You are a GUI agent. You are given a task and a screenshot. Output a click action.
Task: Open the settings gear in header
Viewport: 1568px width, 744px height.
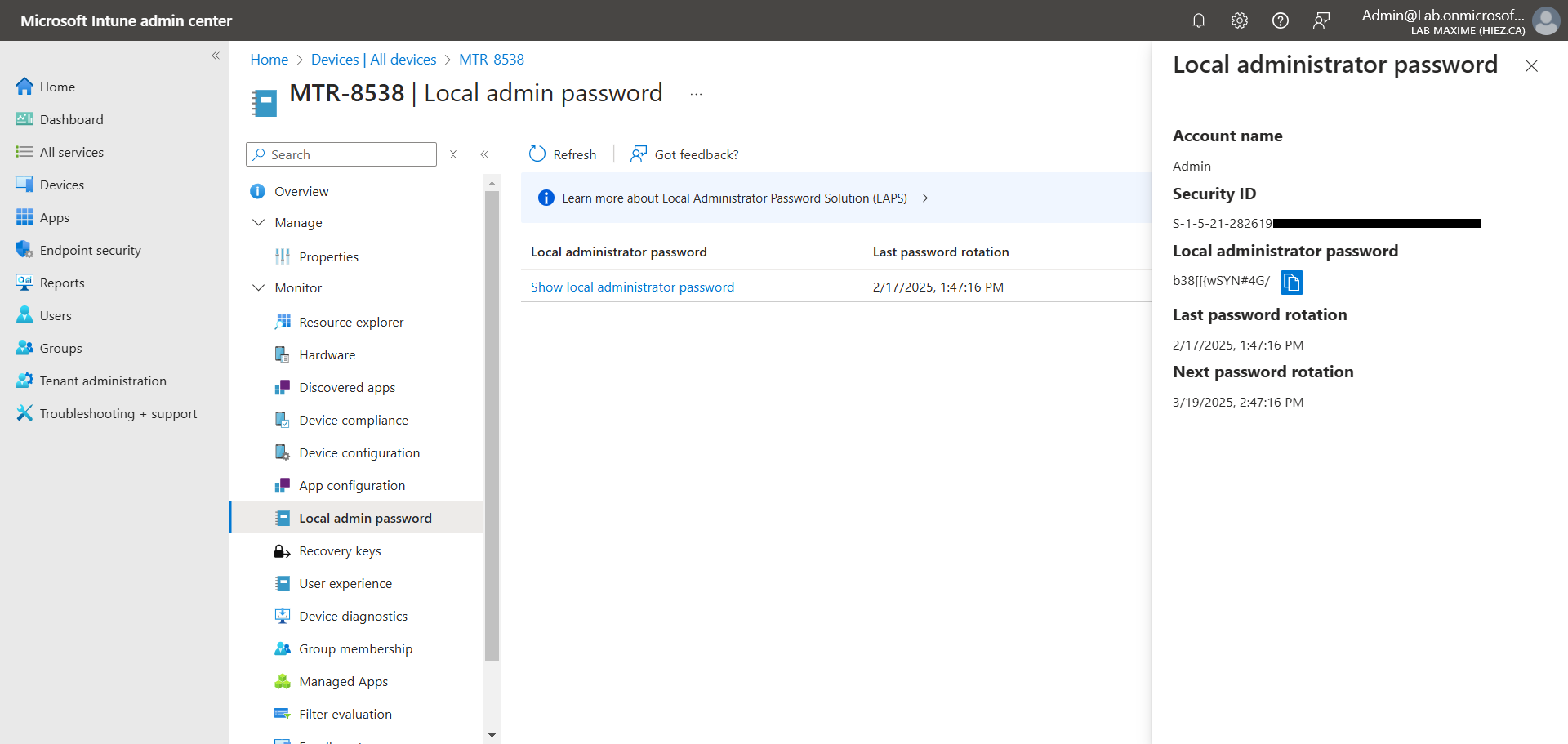(x=1239, y=20)
